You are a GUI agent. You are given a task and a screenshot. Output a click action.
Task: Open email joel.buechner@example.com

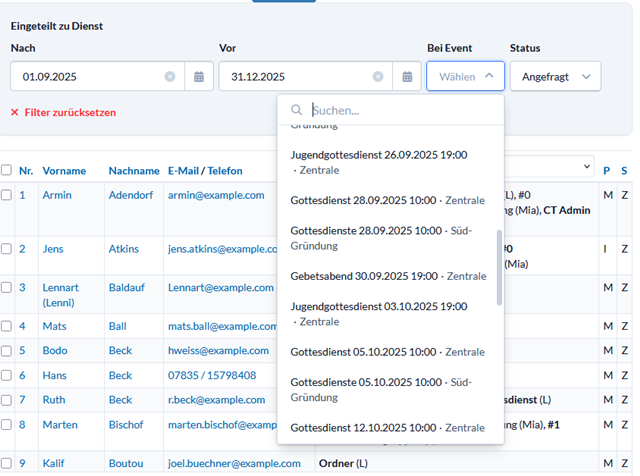(234, 463)
